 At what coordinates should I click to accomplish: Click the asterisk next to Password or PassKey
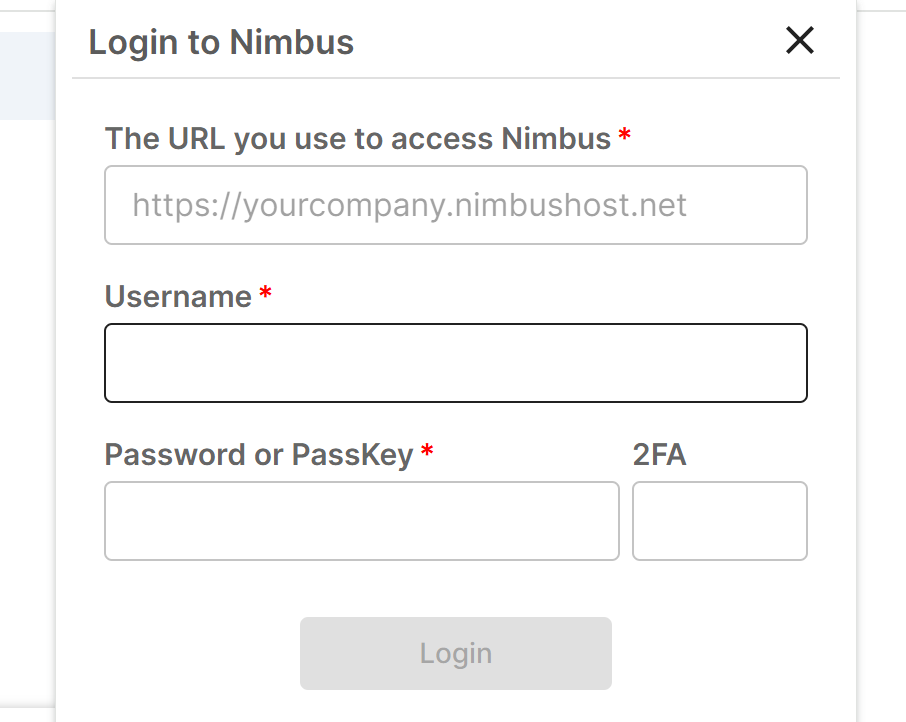(x=428, y=453)
